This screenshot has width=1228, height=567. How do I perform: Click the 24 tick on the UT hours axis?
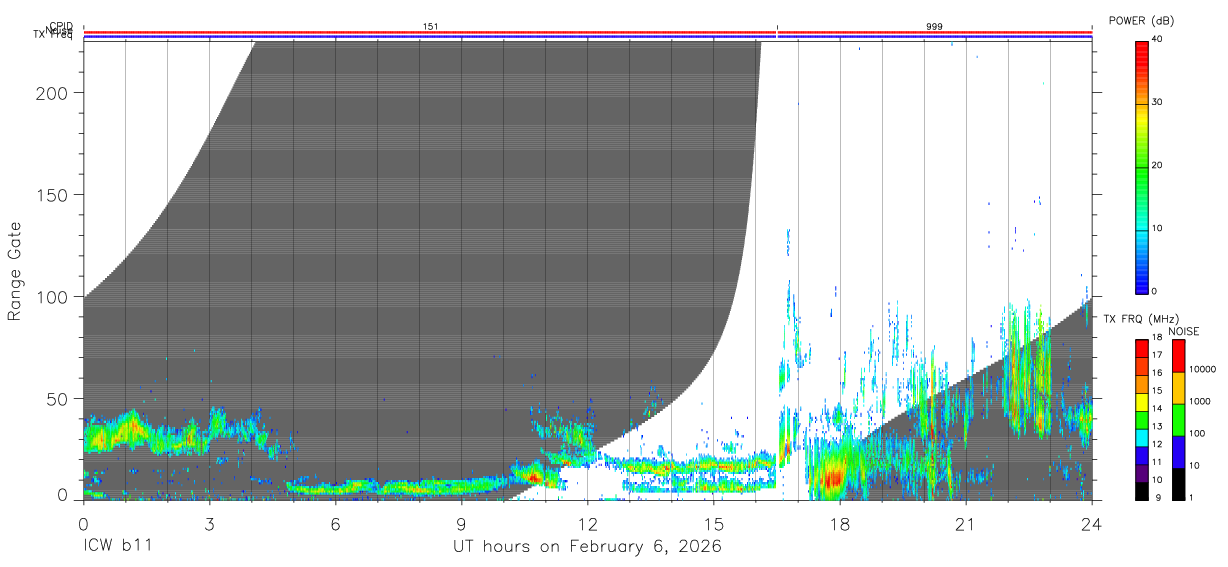(x=1091, y=524)
